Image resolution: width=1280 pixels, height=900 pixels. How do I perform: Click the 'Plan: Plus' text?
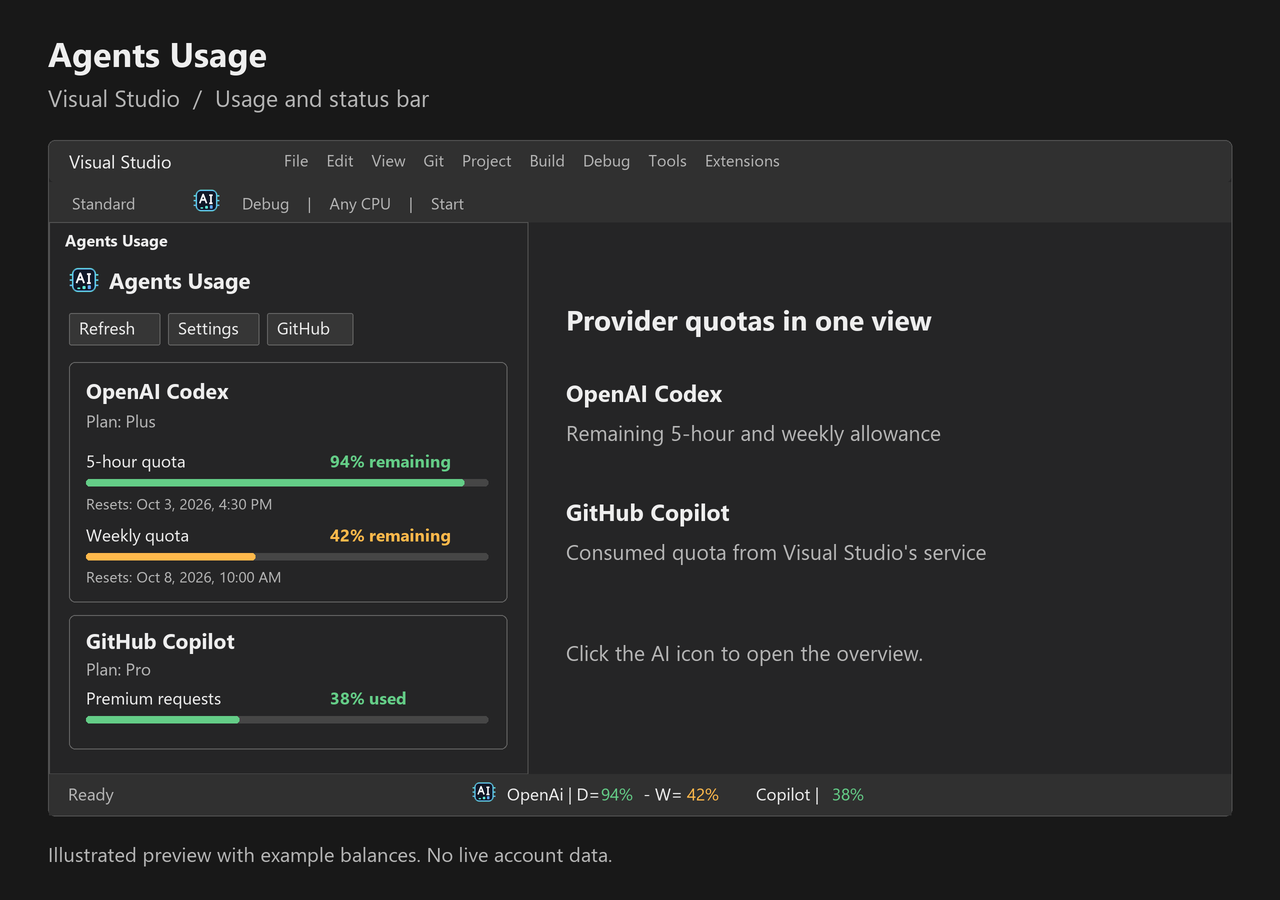pyautogui.click(x=121, y=422)
